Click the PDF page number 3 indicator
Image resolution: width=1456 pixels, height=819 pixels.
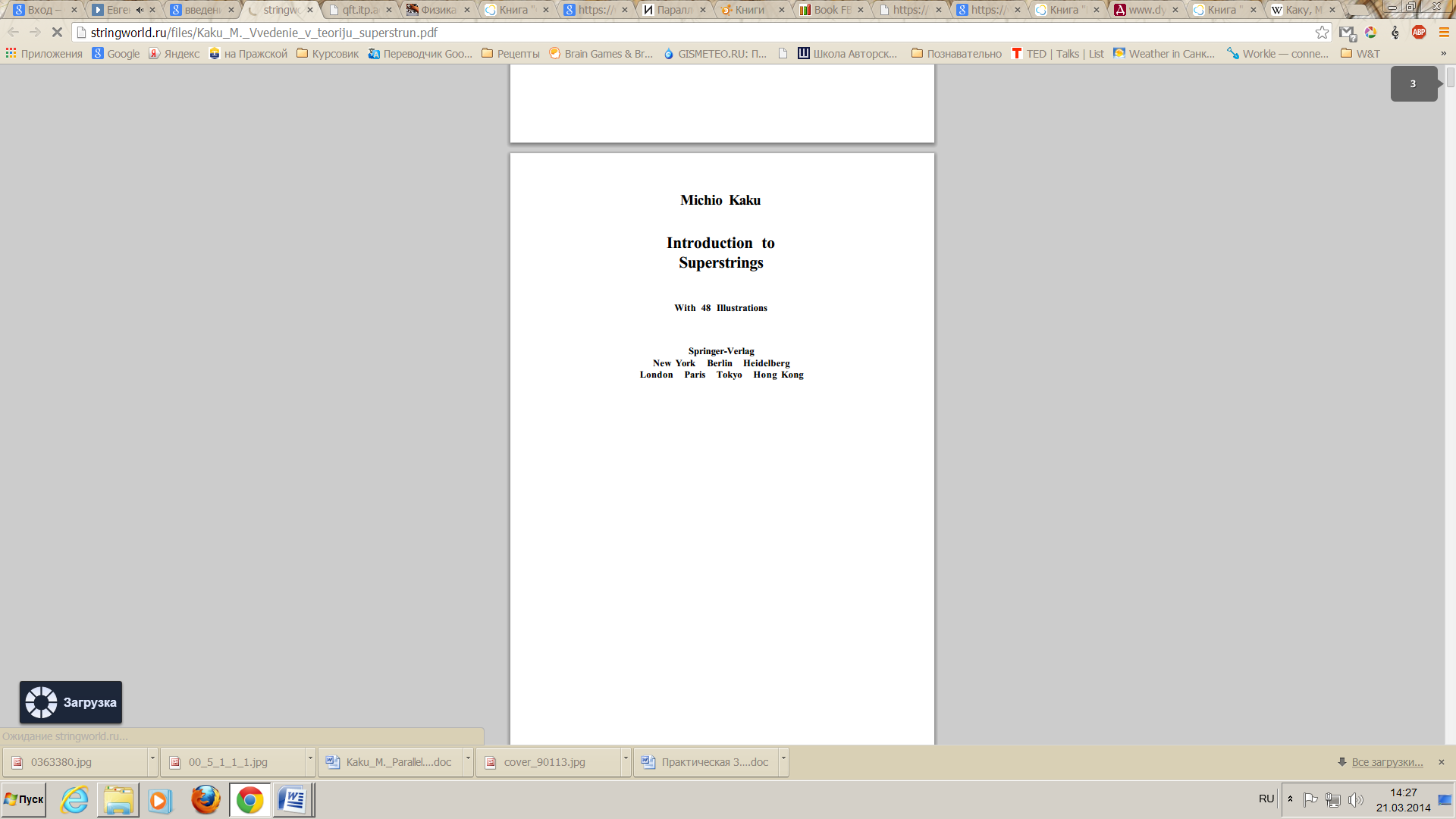[1414, 83]
